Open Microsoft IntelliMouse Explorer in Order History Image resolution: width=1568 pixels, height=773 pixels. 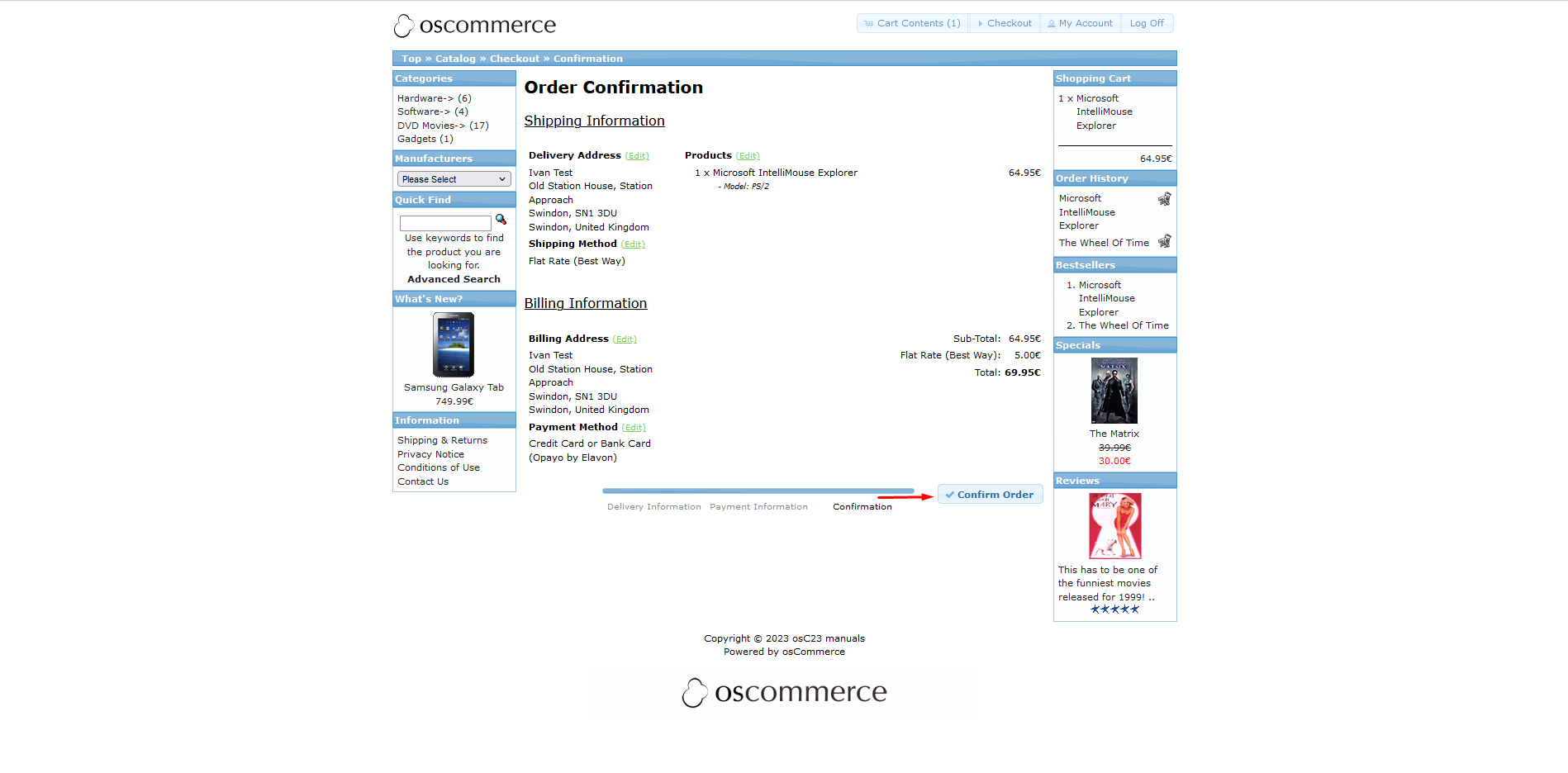(1086, 211)
